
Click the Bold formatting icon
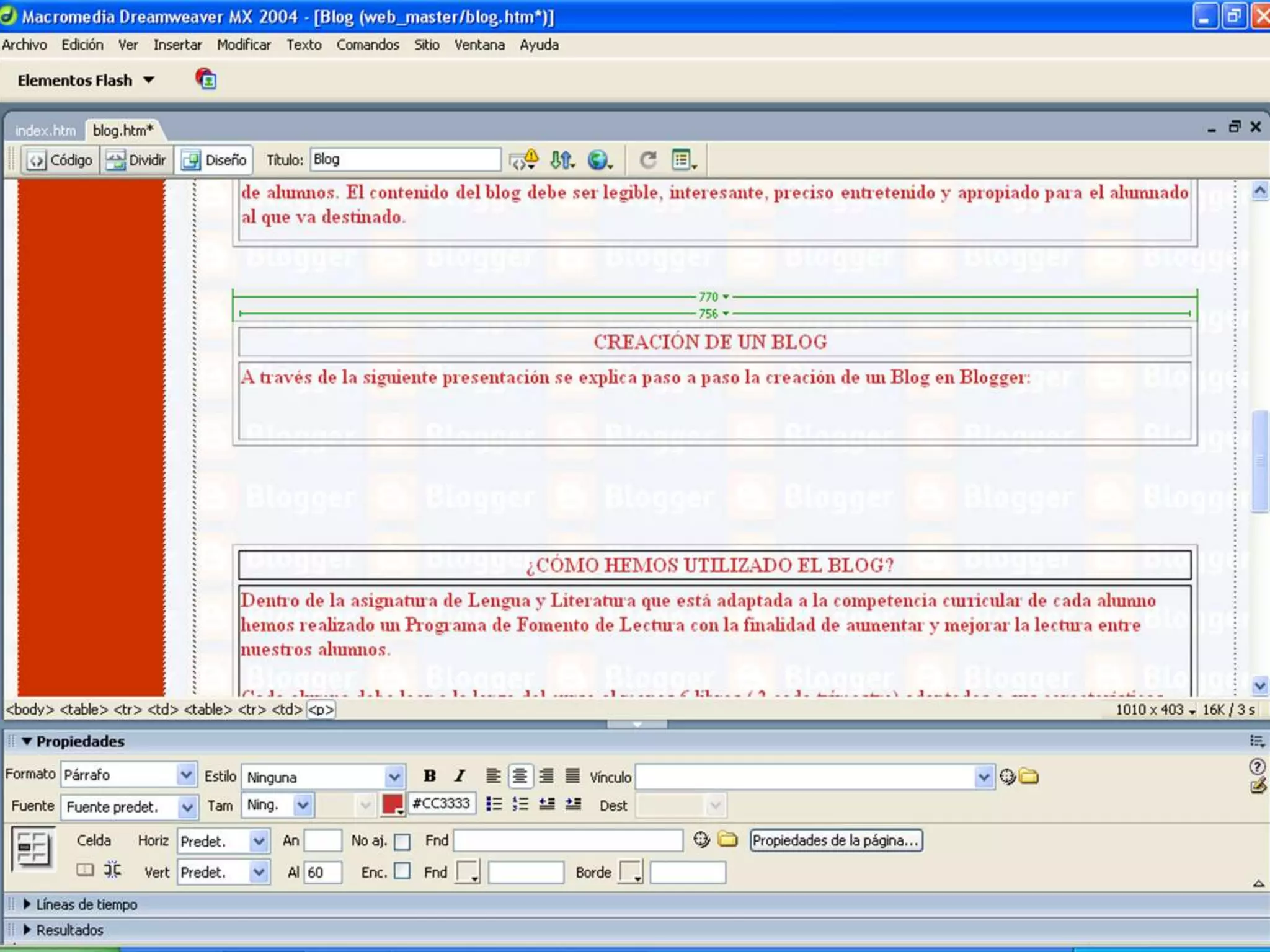(429, 776)
